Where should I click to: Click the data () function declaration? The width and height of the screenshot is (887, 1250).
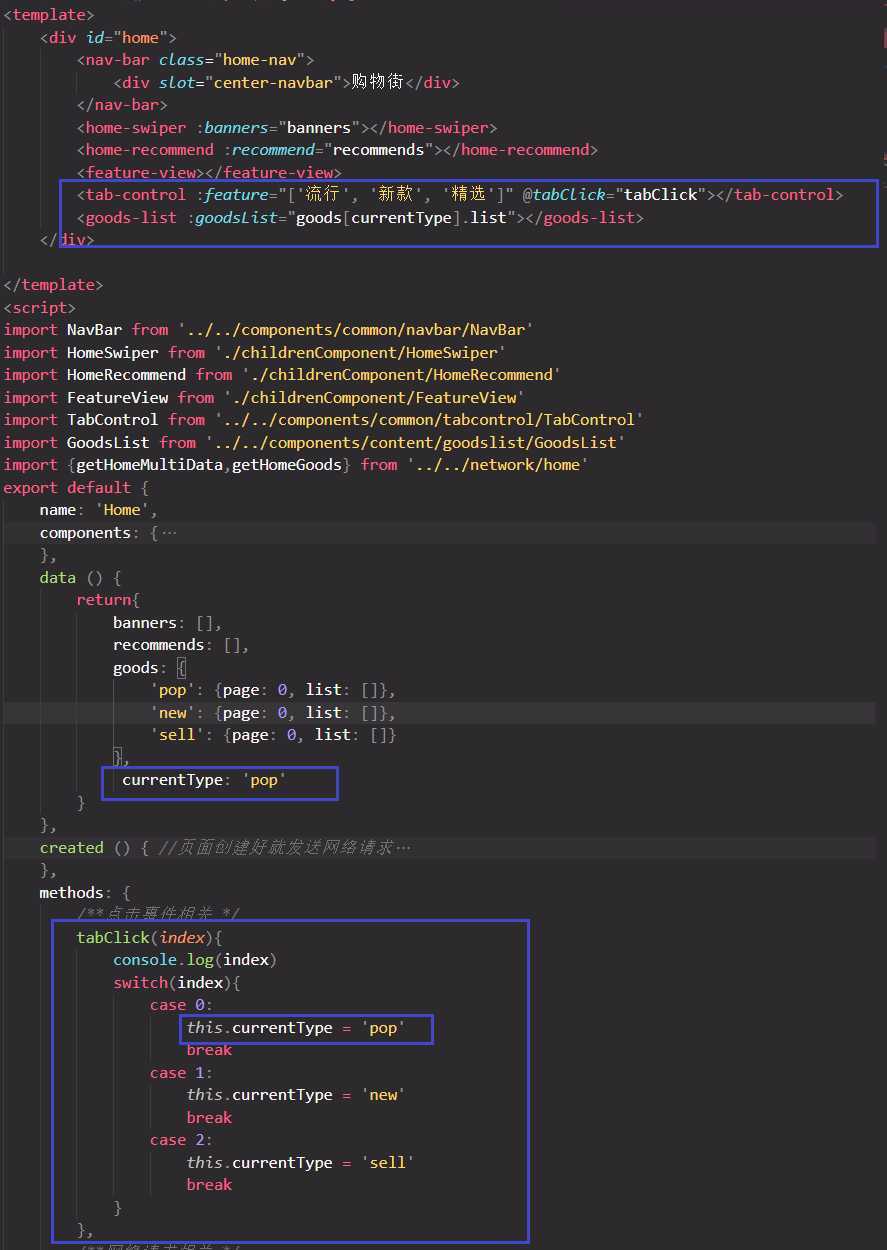80,578
